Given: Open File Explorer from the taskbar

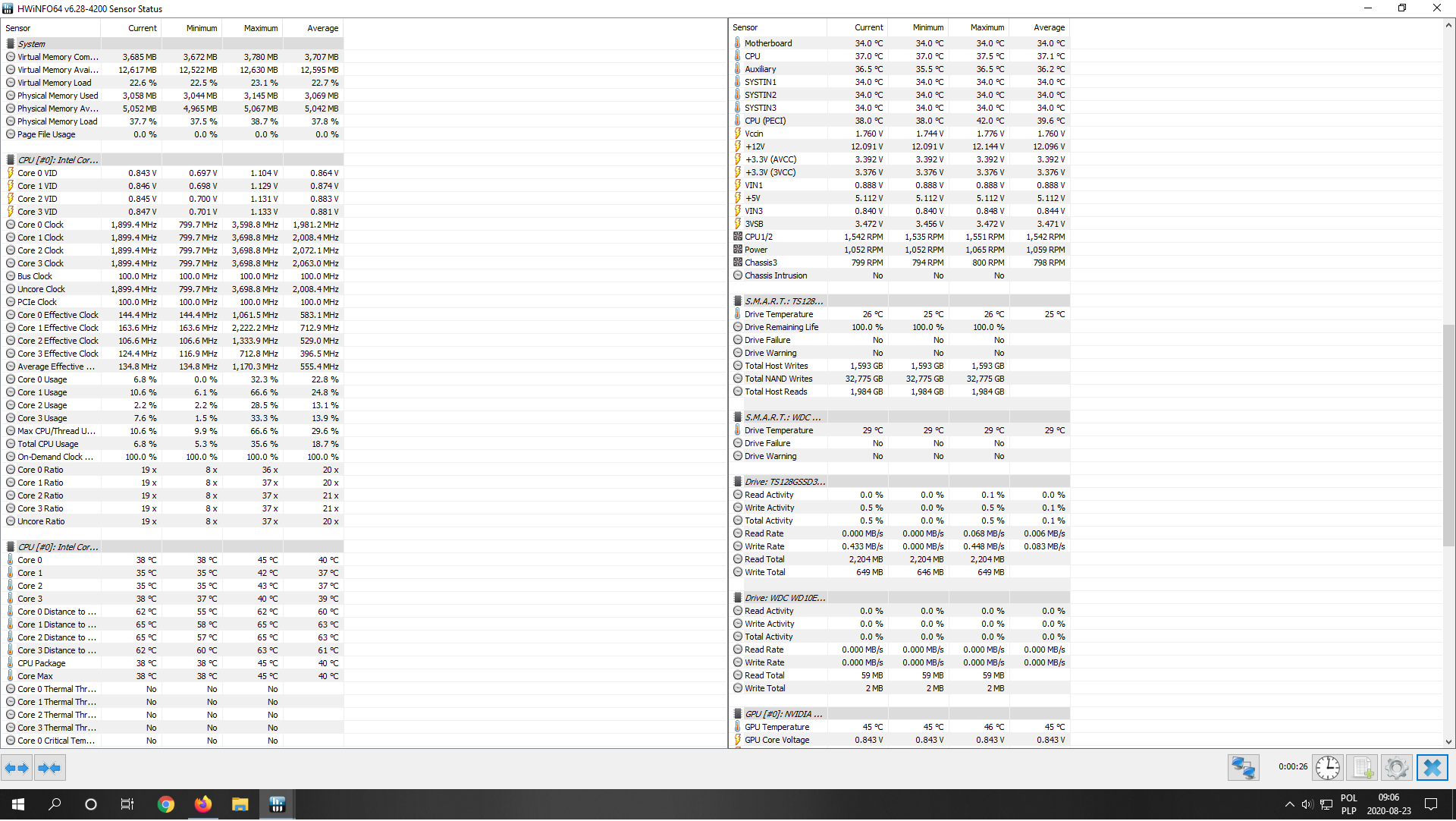Looking at the screenshot, I should pos(240,805).
